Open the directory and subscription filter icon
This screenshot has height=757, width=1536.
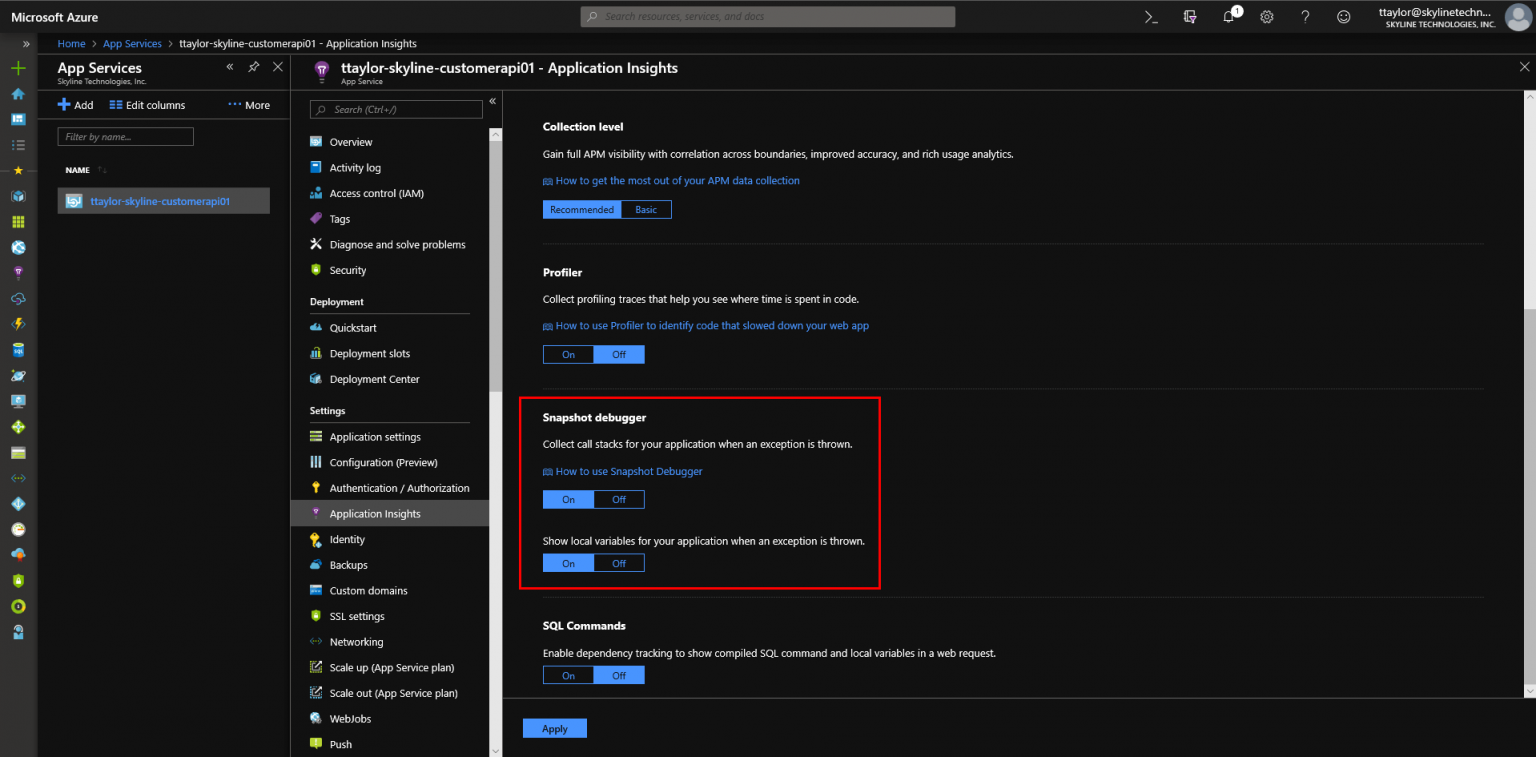click(1190, 17)
